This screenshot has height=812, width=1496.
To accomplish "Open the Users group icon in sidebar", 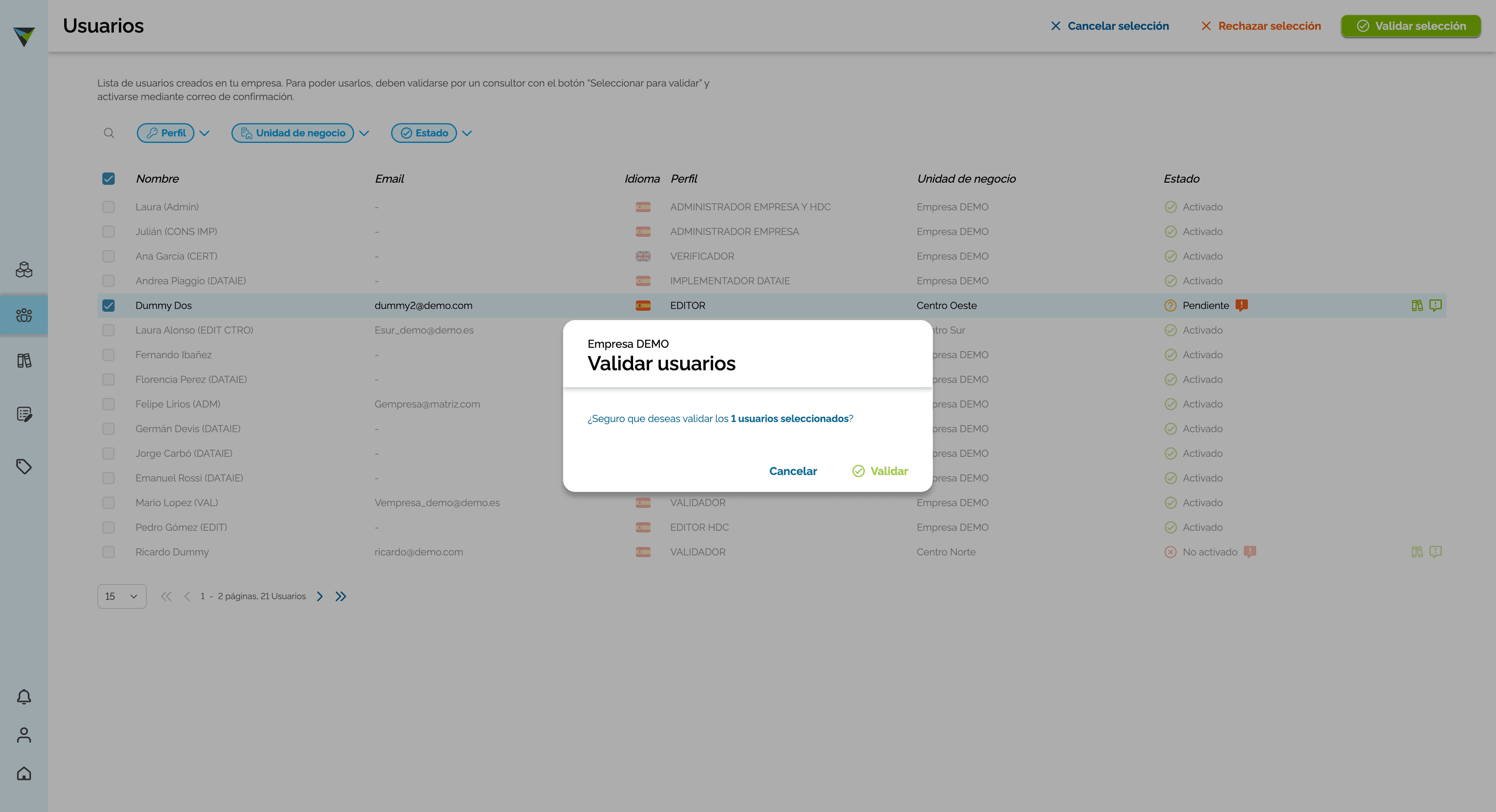I will (x=24, y=315).
